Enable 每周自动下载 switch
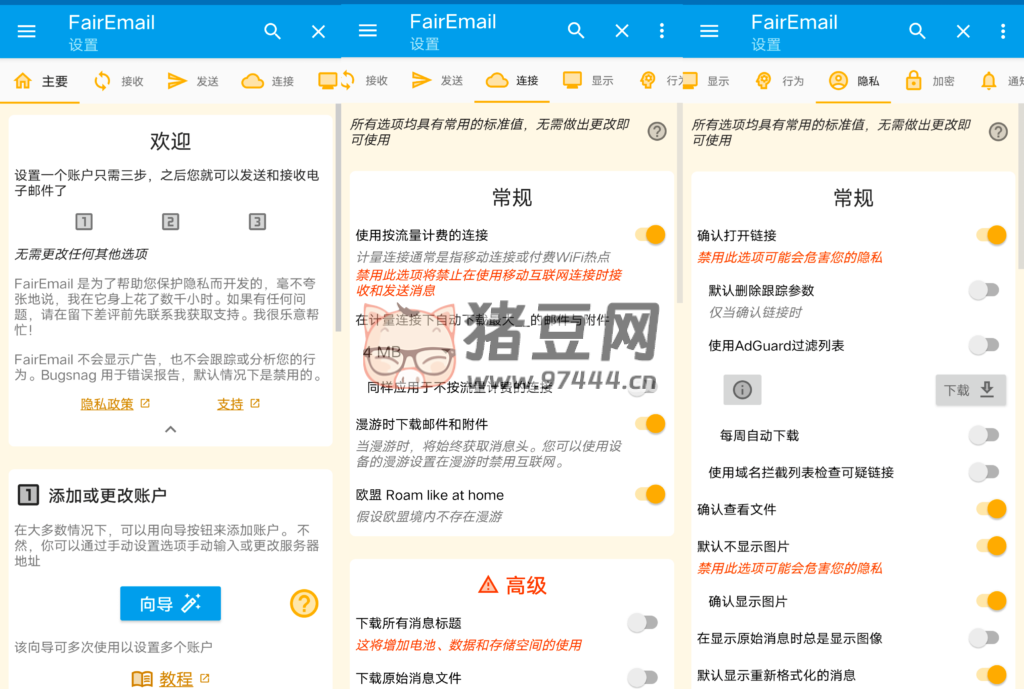This screenshot has width=1024, height=689. click(984, 435)
